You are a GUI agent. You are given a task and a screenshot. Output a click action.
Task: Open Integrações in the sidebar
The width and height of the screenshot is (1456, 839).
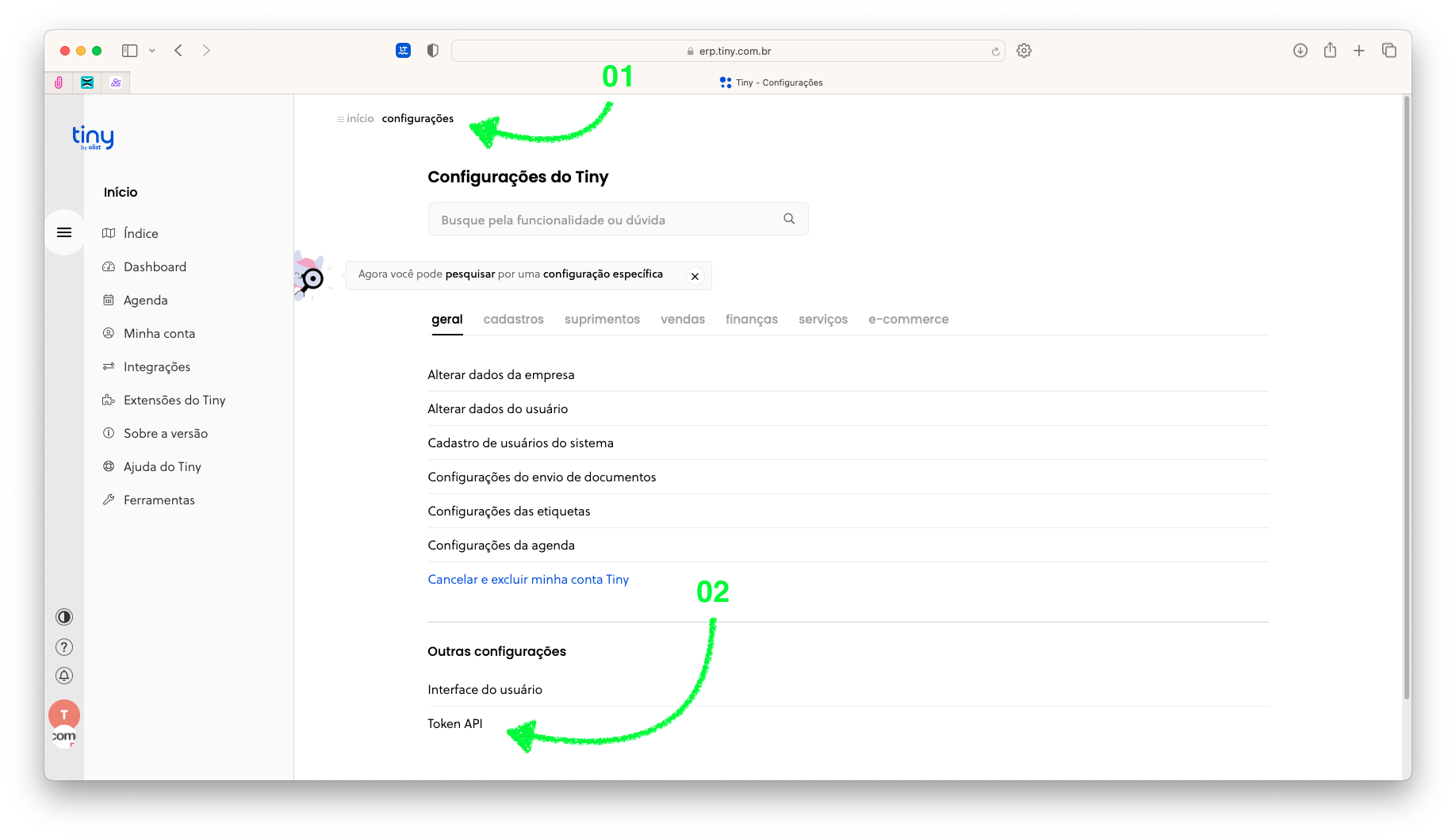(x=157, y=366)
